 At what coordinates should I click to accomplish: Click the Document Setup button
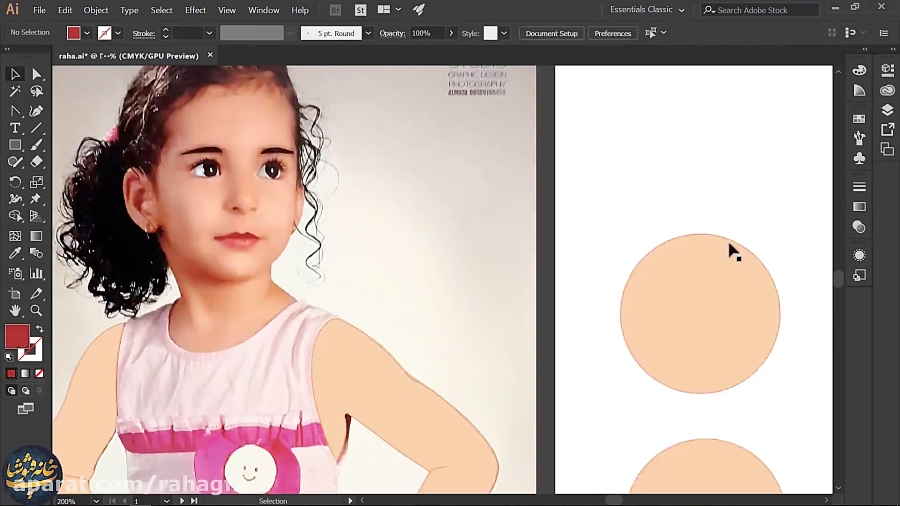[x=552, y=33]
